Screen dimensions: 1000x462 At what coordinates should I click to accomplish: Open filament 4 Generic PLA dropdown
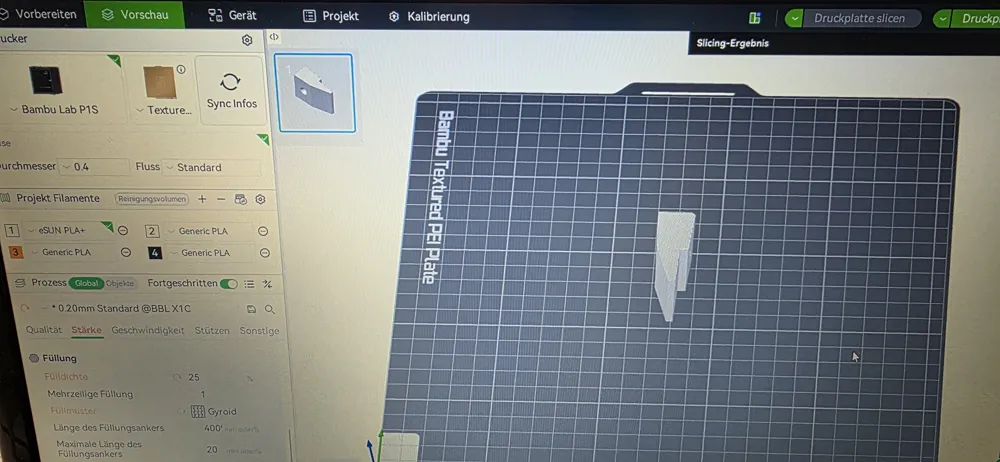(211, 253)
